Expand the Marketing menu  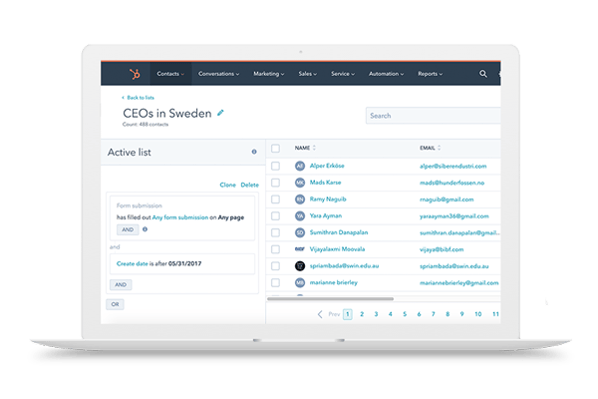[269, 74]
